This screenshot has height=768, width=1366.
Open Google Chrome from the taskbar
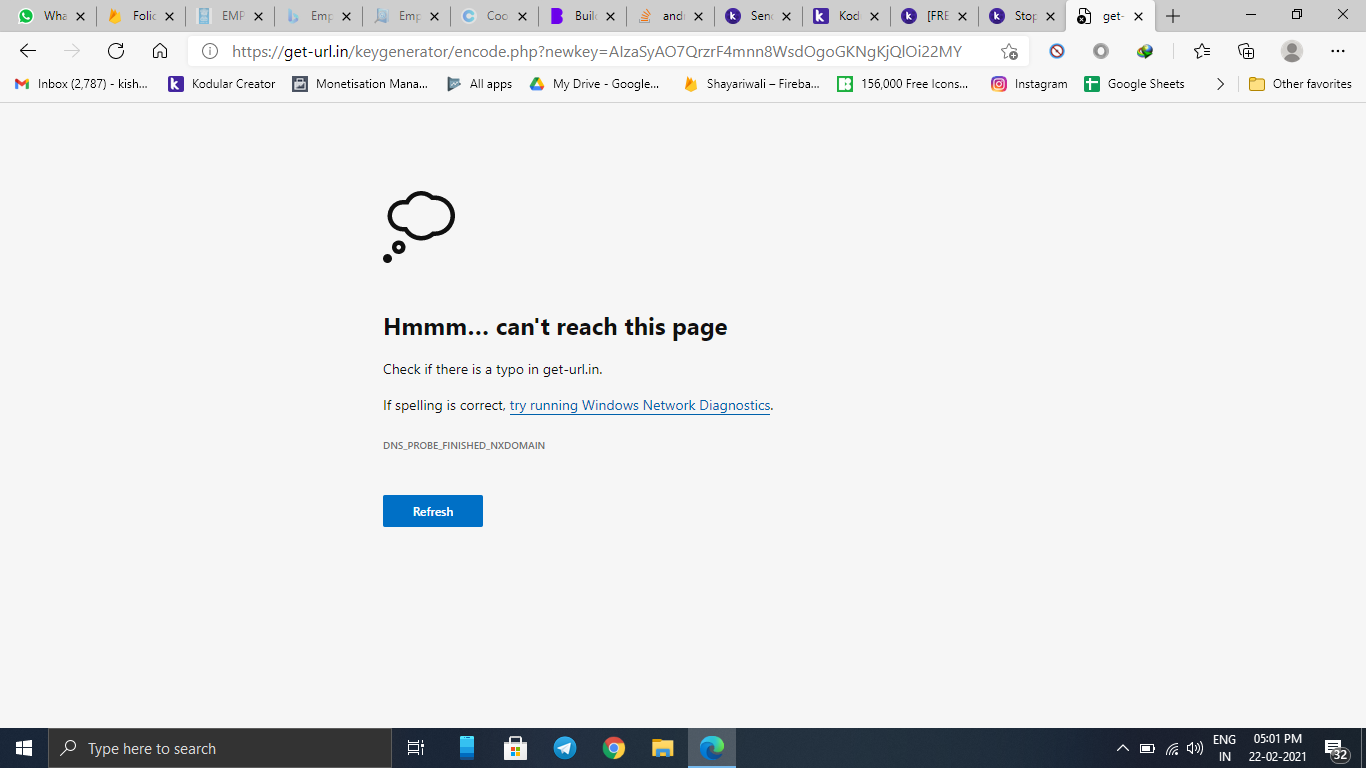[614, 748]
